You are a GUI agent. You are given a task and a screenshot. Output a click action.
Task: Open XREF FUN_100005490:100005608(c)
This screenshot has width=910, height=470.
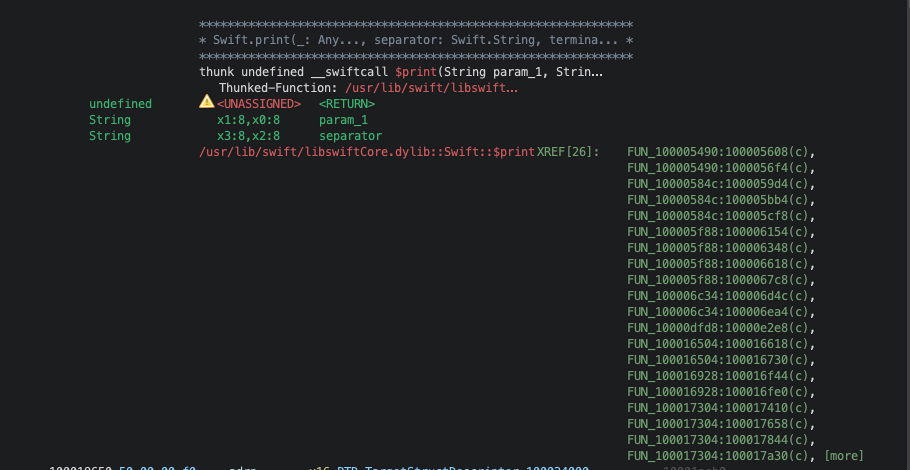tap(718, 152)
